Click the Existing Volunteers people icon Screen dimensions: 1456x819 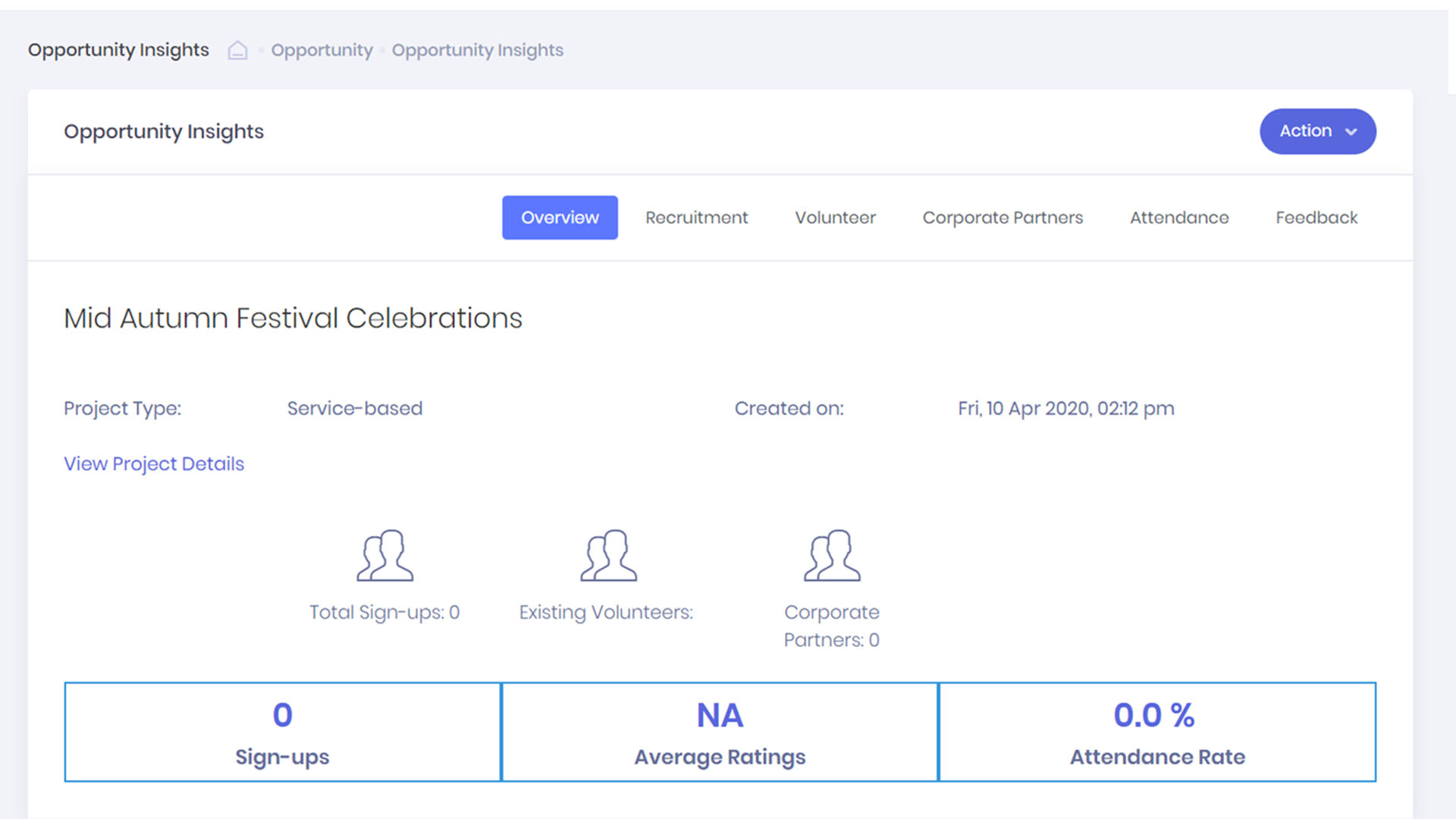(x=608, y=556)
